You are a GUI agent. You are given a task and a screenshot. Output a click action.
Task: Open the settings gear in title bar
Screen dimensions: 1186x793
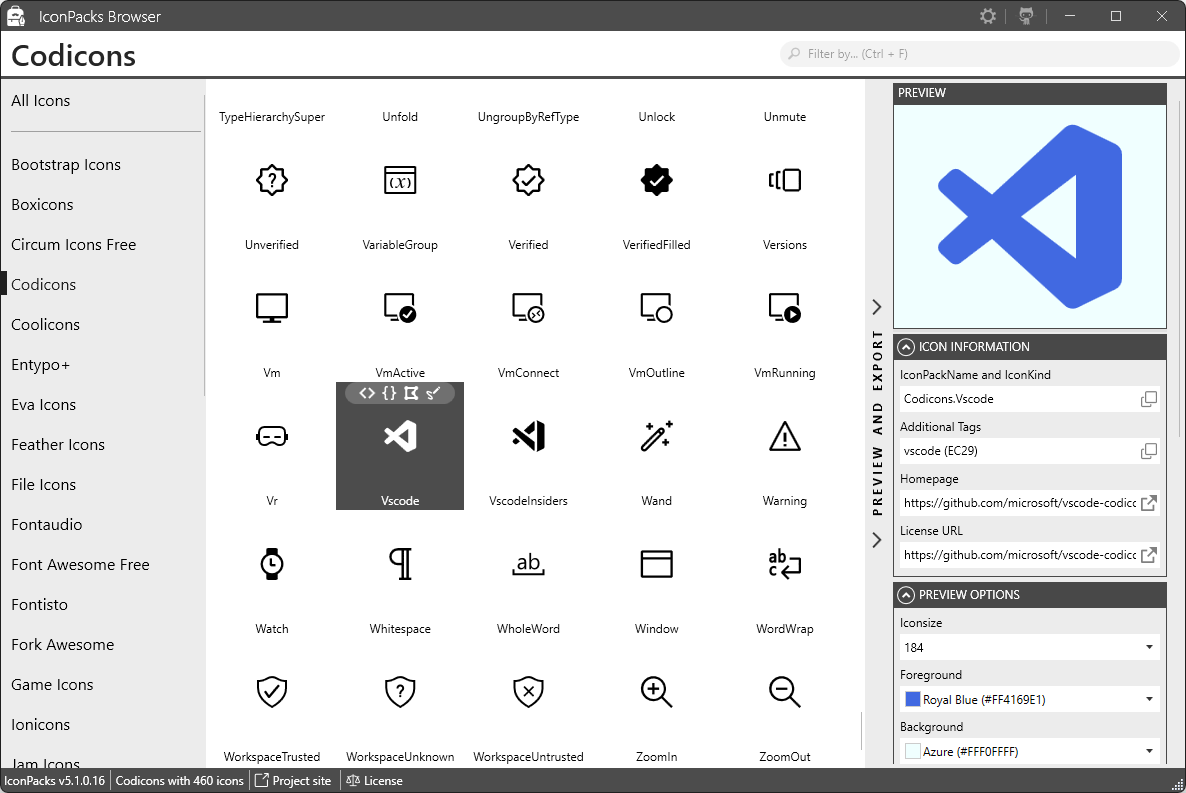point(987,16)
